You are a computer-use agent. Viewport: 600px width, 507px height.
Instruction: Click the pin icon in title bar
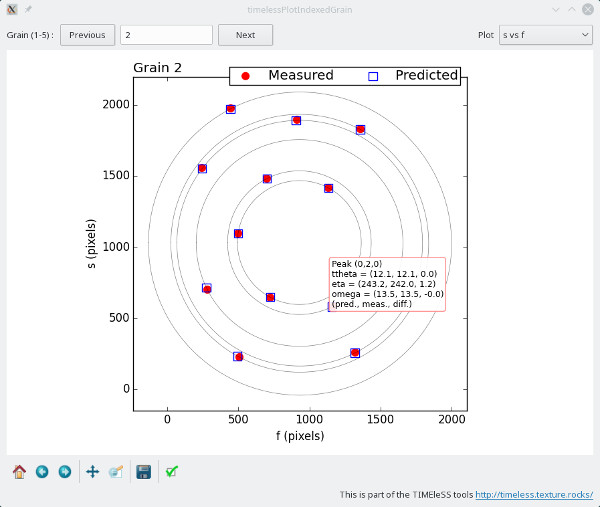pyautogui.click(x=28, y=9)
